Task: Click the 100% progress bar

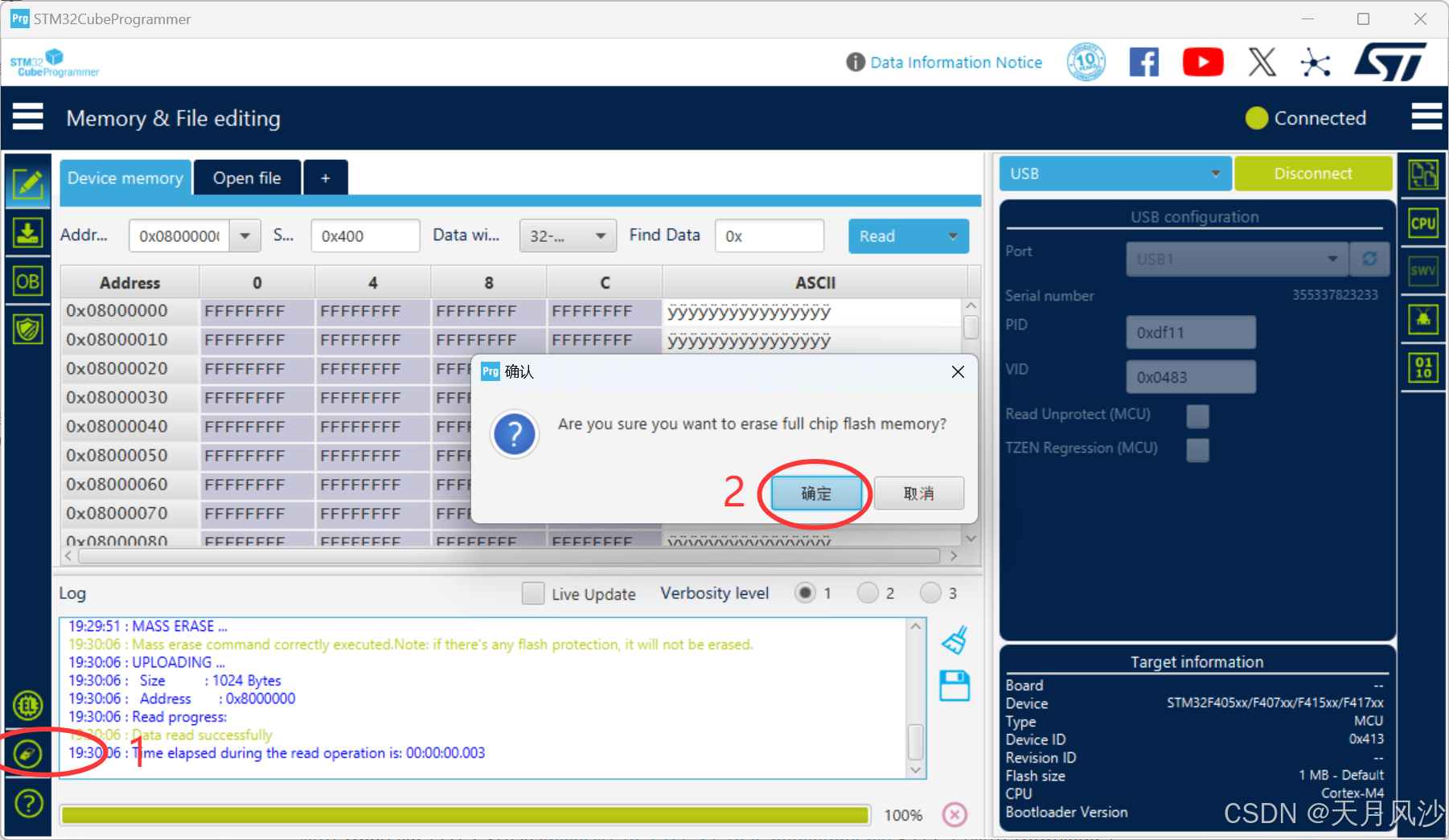Action: pyautogui.click(x=466, y=815)
